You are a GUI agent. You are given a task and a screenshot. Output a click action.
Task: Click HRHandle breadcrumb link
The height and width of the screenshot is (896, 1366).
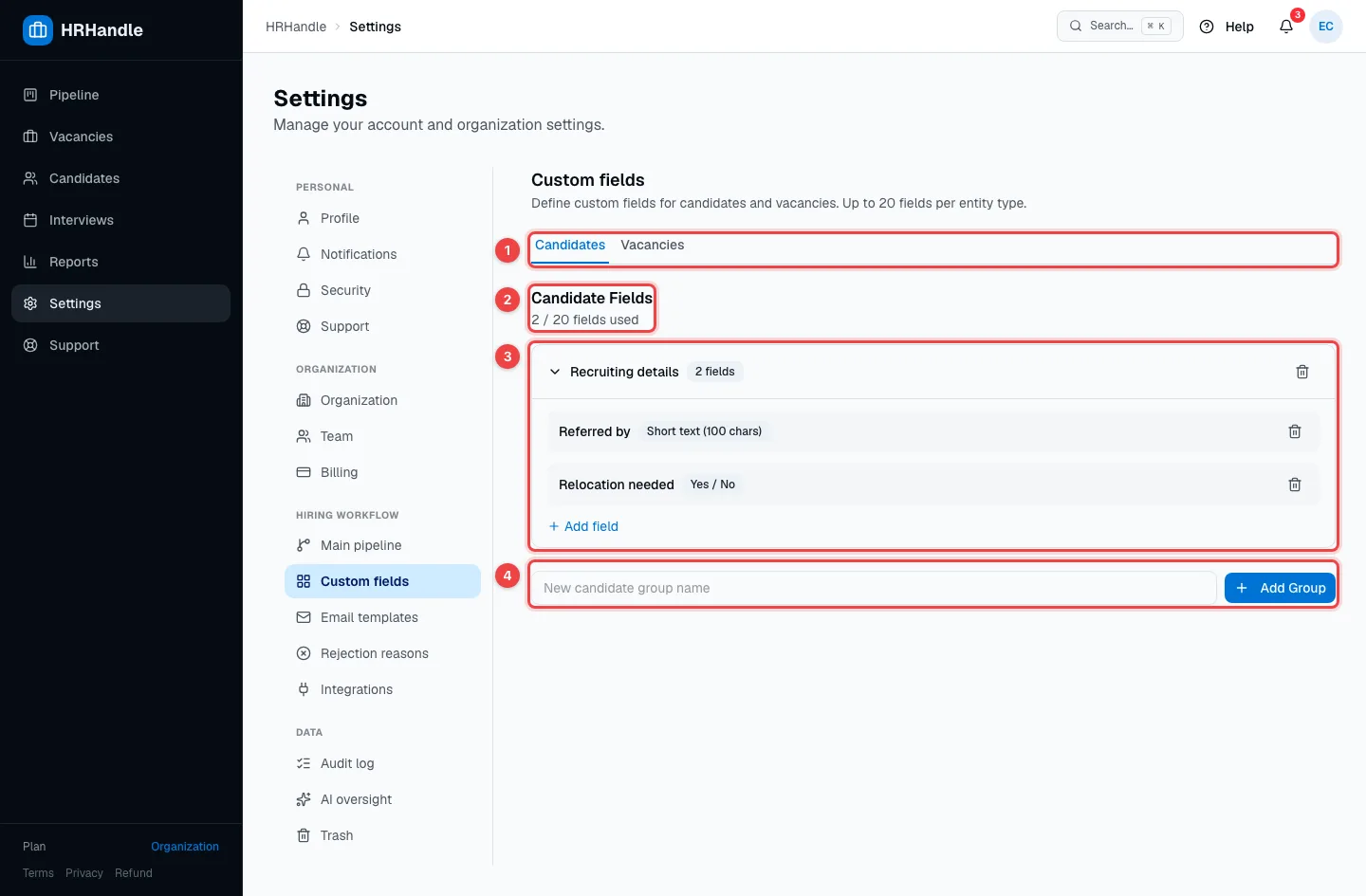click(296, 27)
